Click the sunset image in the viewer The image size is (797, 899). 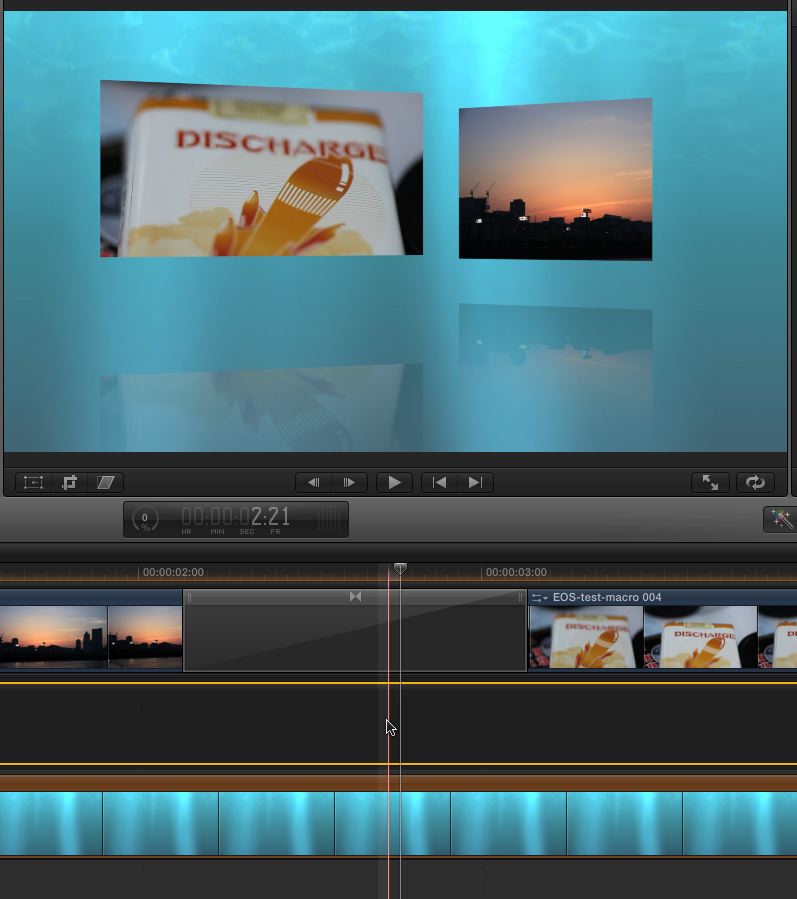tap(555, 179)
